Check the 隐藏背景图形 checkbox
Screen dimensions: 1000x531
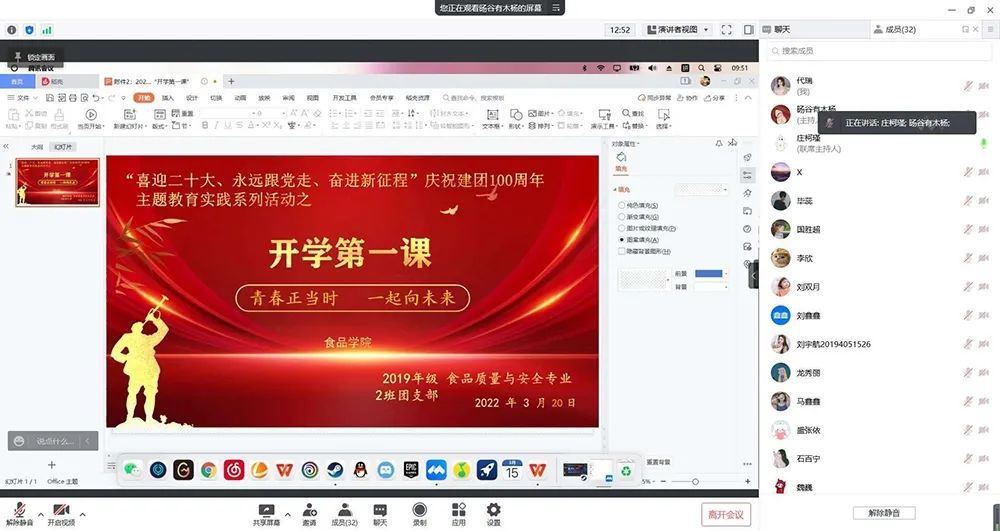click(622, 252)
